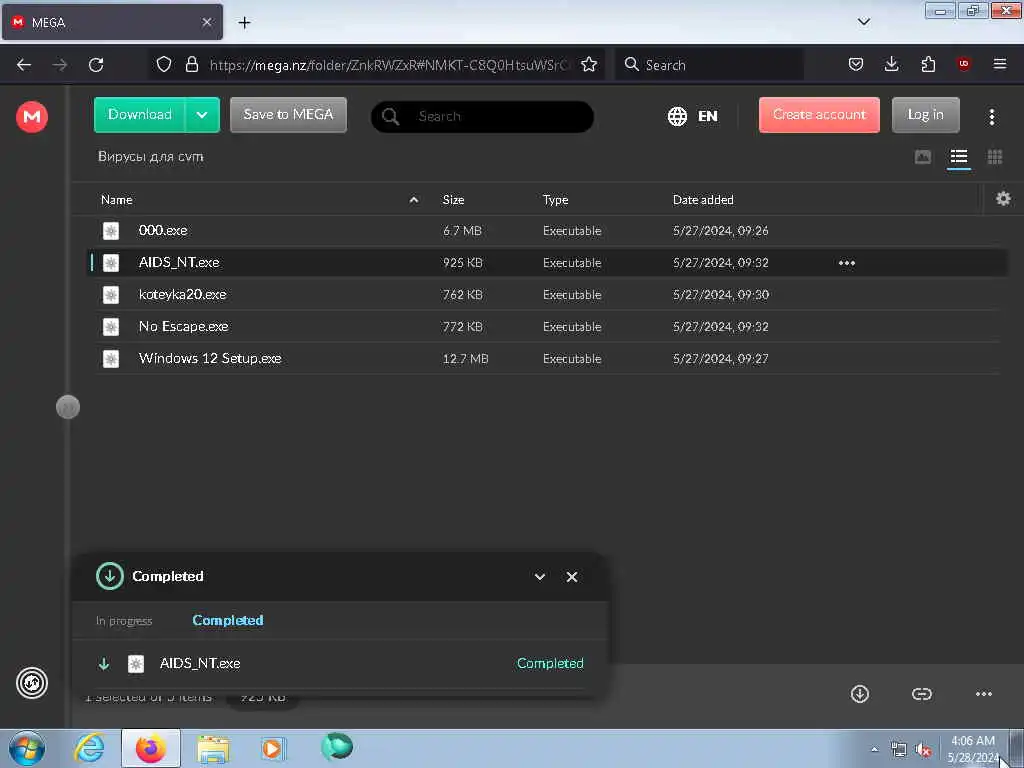Close the transfers Completed panel

point(572,577)
